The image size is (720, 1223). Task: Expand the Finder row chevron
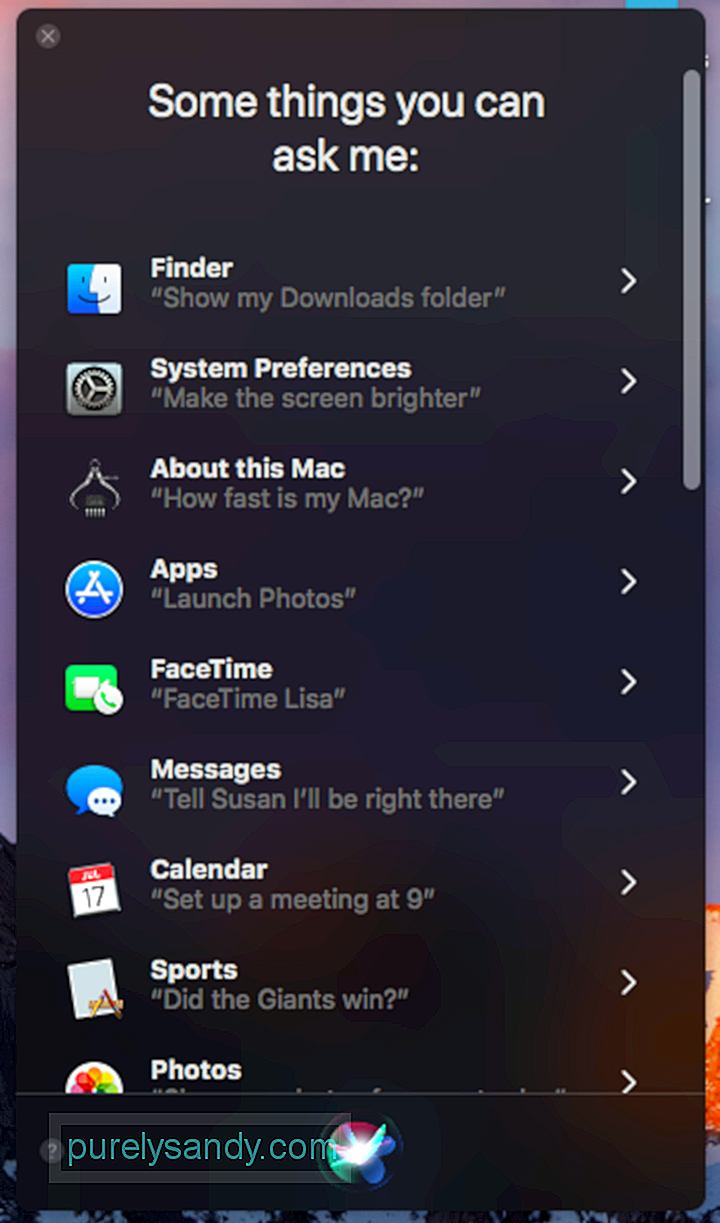(x=628, y=281)
